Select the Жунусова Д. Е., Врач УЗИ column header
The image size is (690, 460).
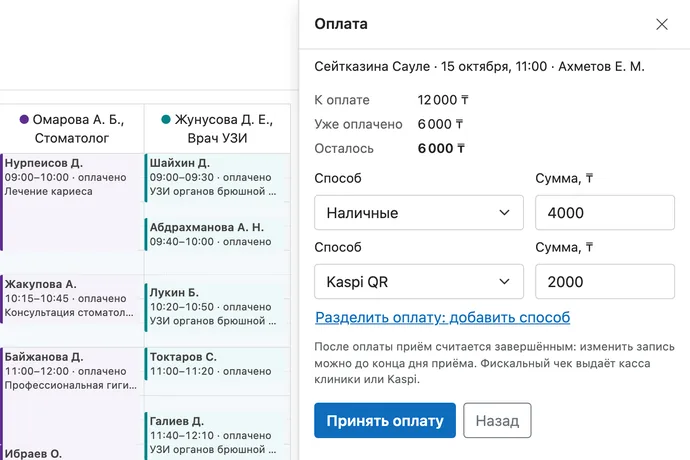tap(217, 129)
